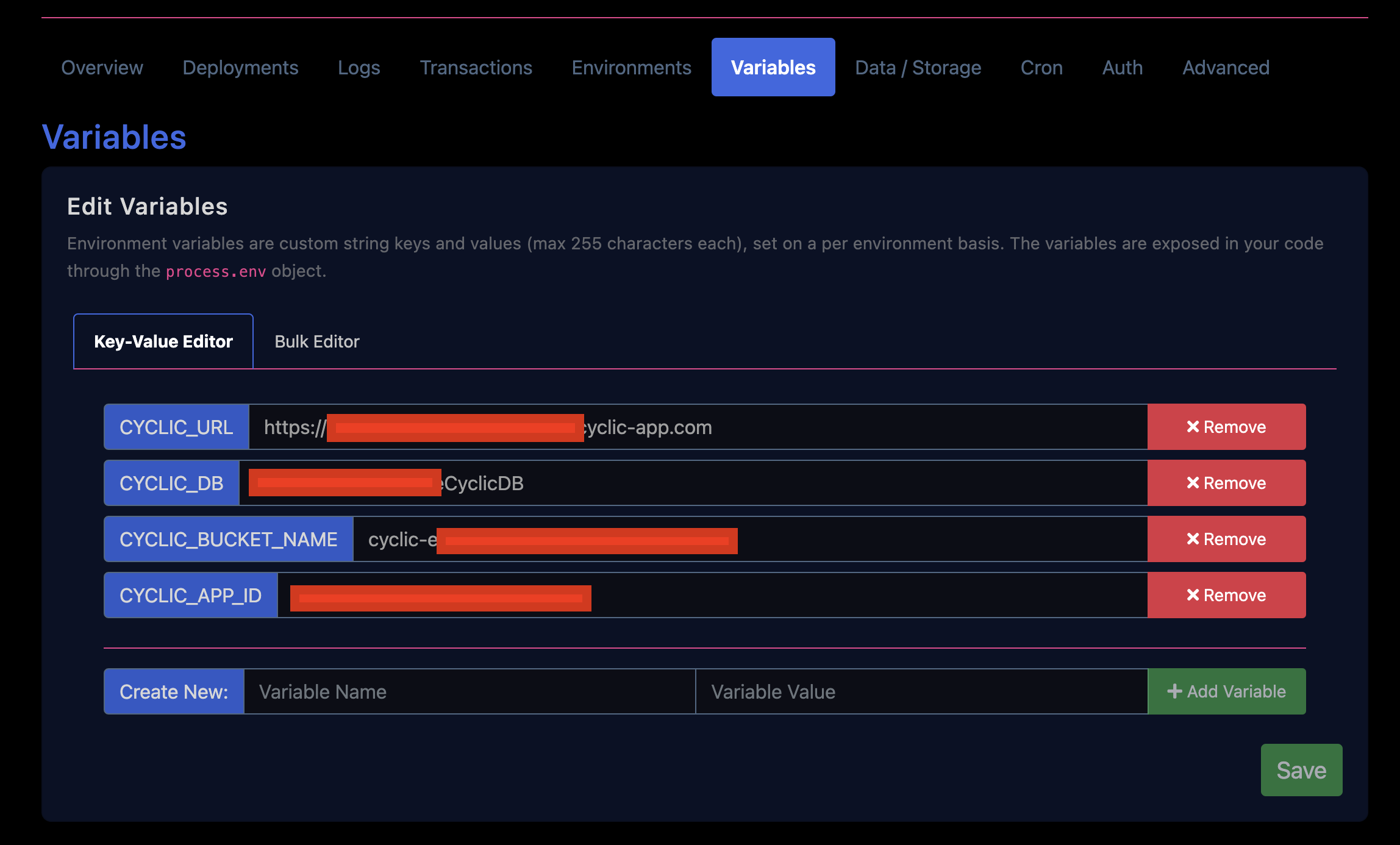The image size is (1400, 845).
Task: Navigate to Data / Storage tab
Action: pyautogui.click(x=918, y=67)
